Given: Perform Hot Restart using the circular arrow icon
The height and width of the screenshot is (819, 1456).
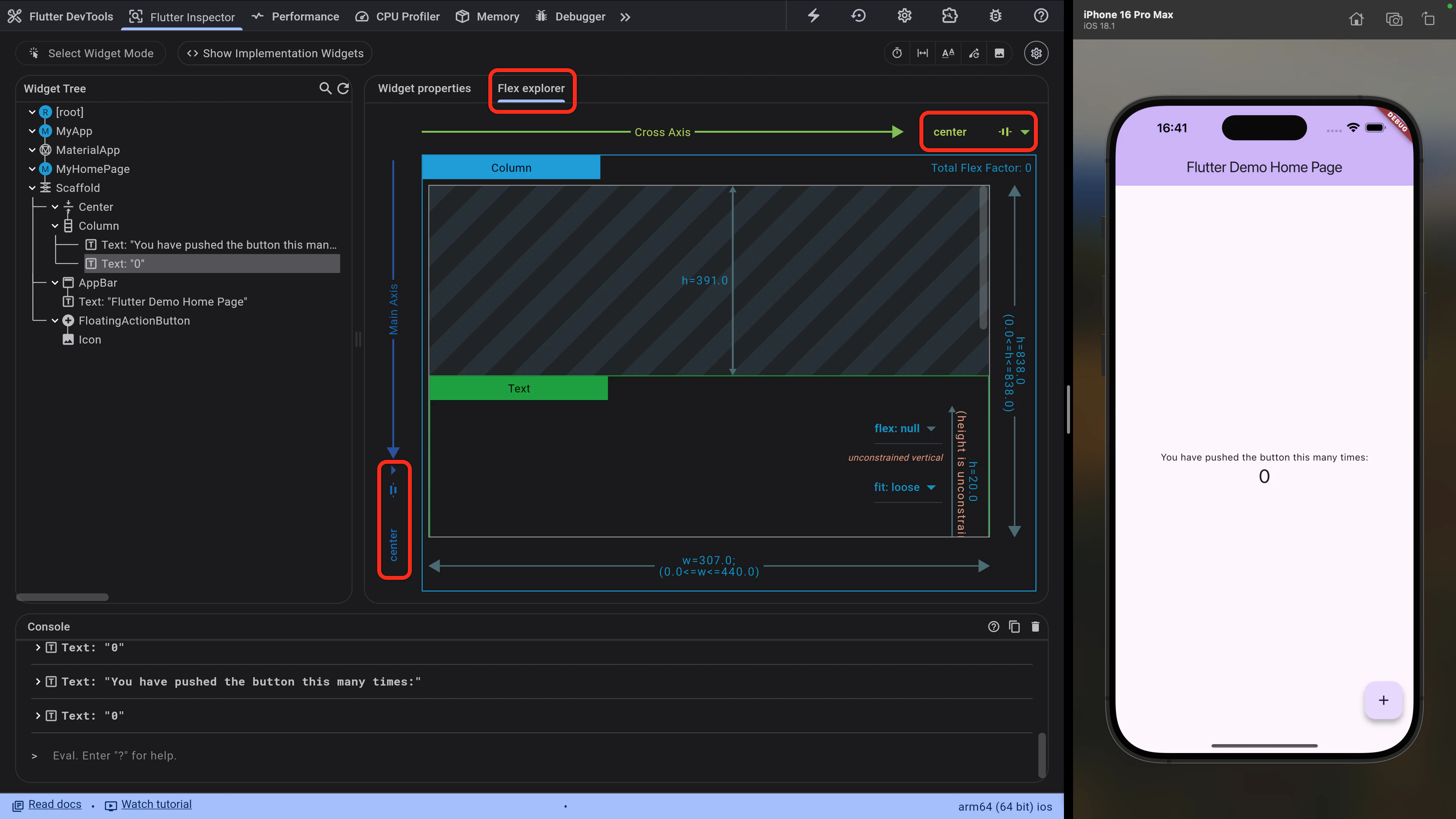Looking at the screenshot, I should 858,16.
